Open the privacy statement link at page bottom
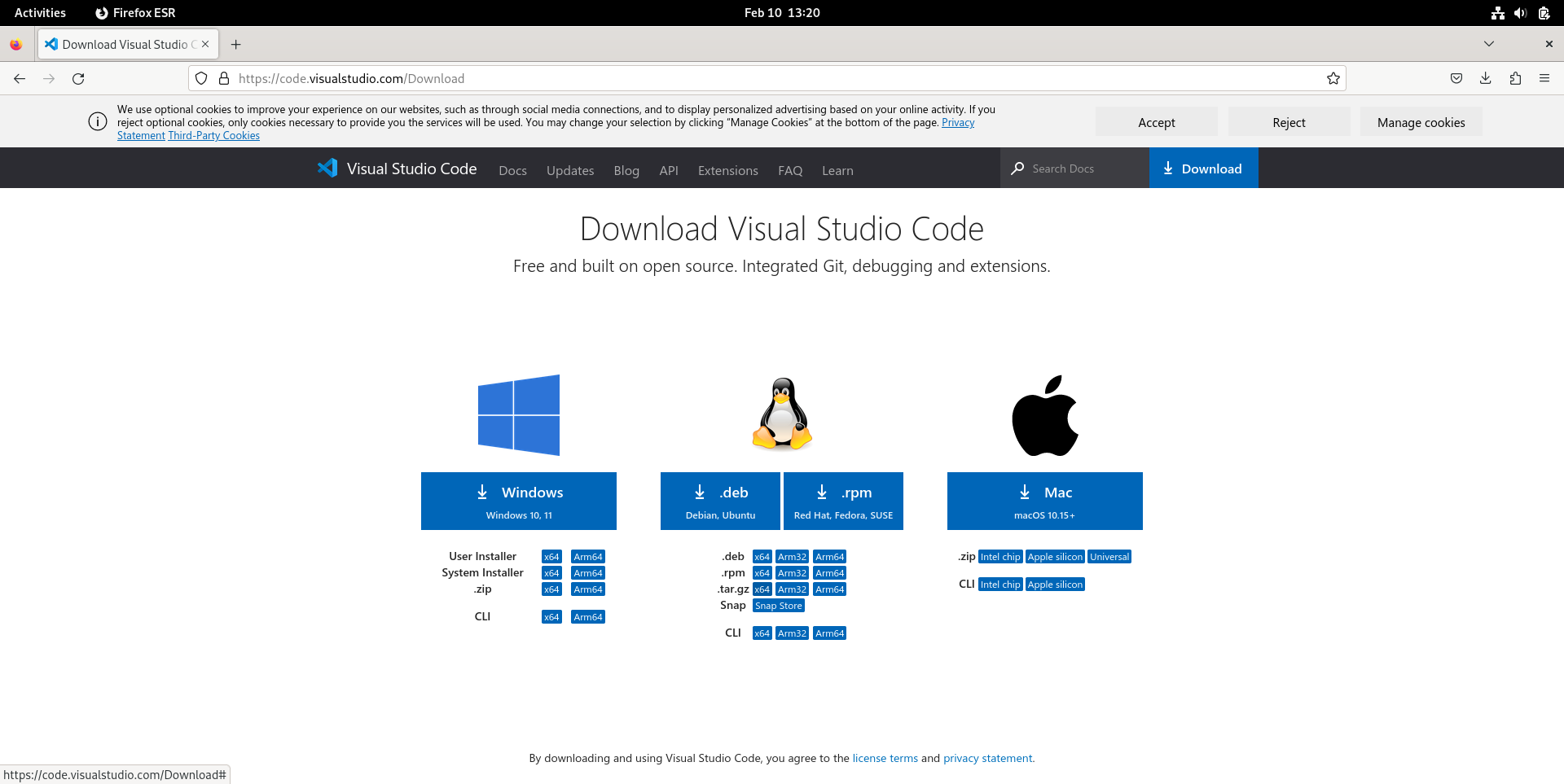1564x784 pixels. (987, 758)
